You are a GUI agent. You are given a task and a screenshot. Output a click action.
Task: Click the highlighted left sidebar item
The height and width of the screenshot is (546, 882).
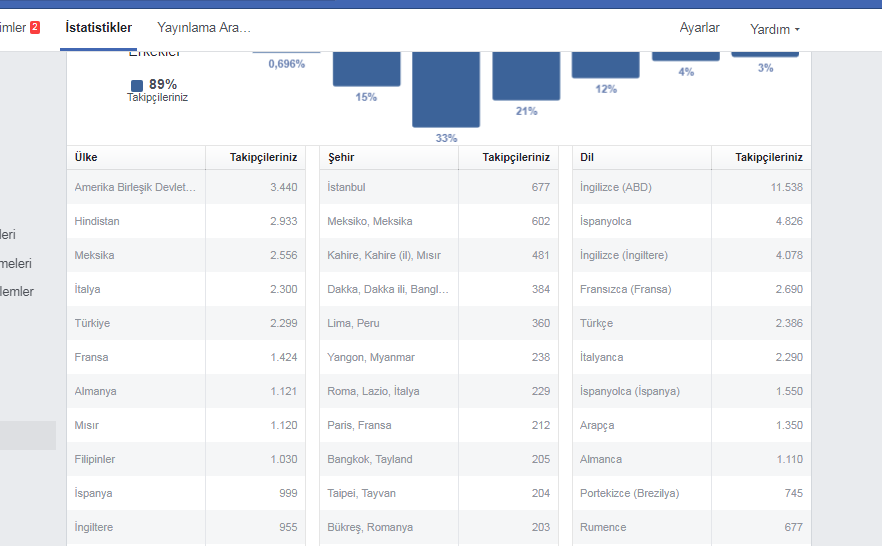coord(28,435)
